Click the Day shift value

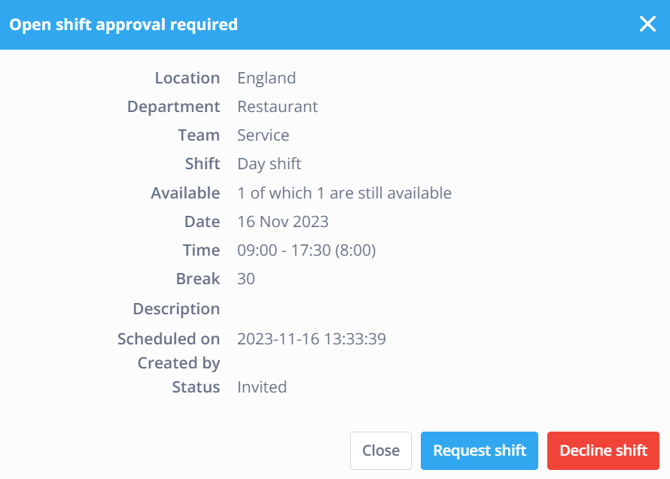coord(269,164)
